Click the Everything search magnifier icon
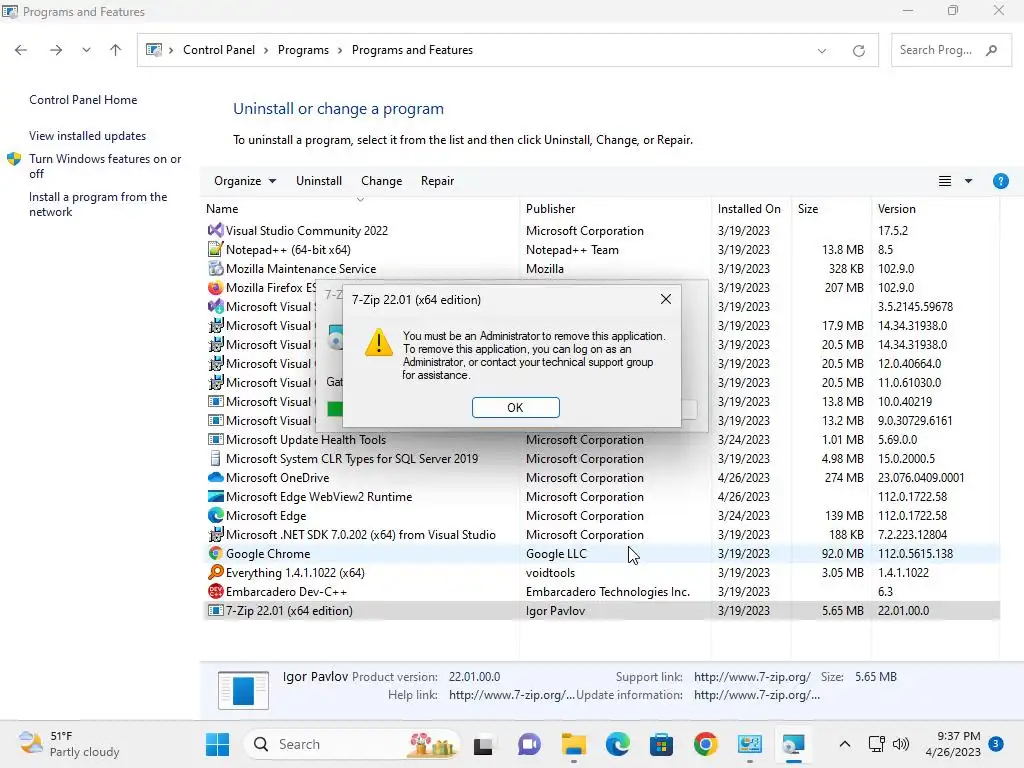 click(x=215, y=572)
